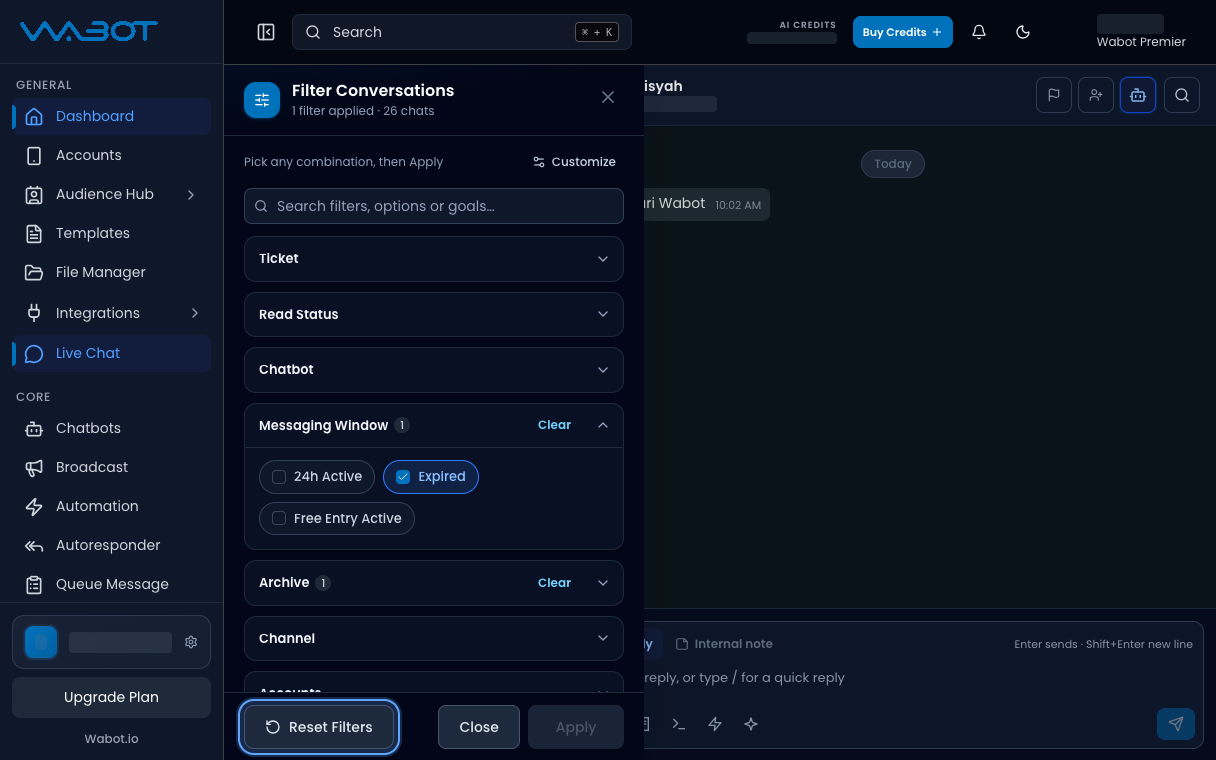Click the flag icon in chat header

click(x=1054, y=95)
